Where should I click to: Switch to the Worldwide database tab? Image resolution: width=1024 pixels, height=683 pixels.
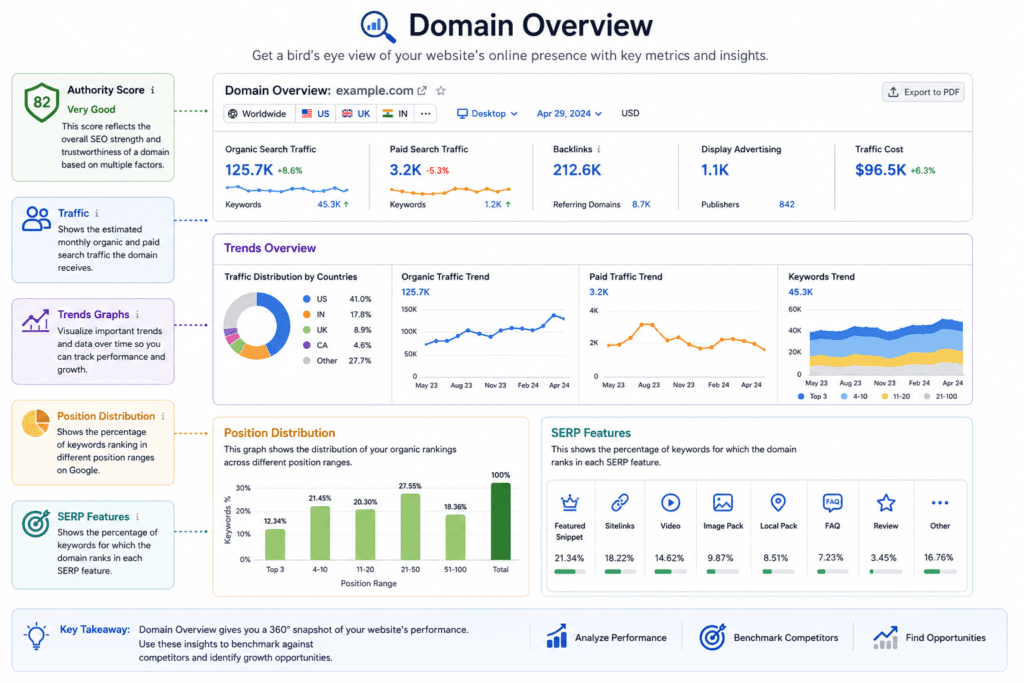click(x=259, y=114)
